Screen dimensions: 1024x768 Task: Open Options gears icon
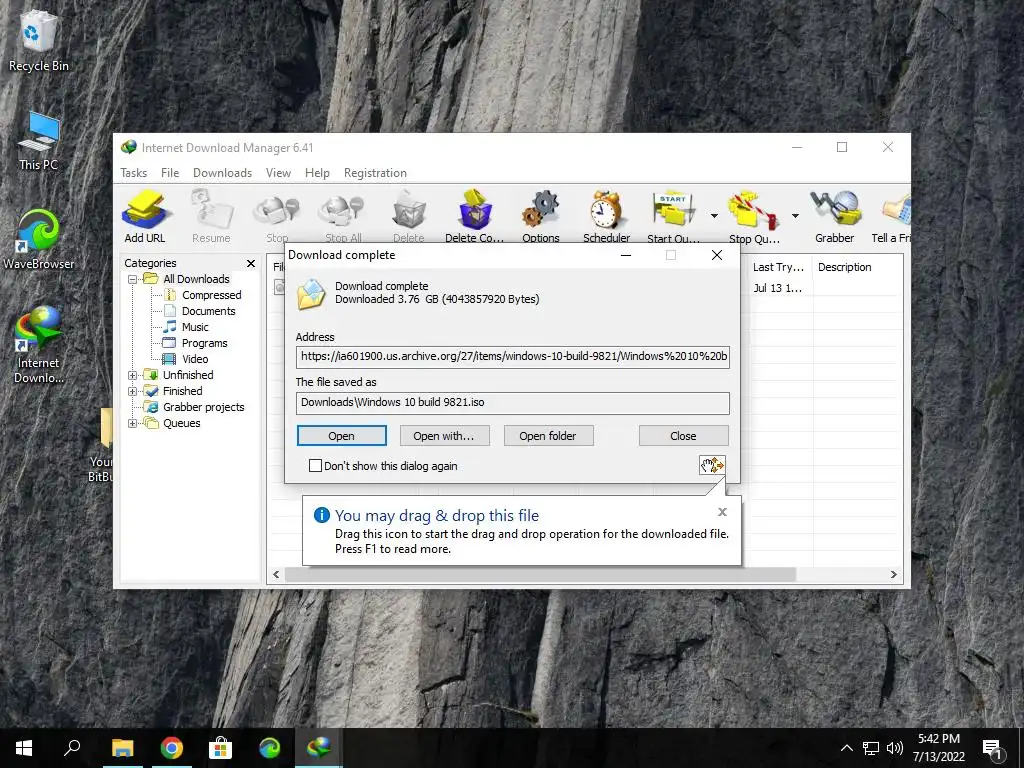[541, 217]
